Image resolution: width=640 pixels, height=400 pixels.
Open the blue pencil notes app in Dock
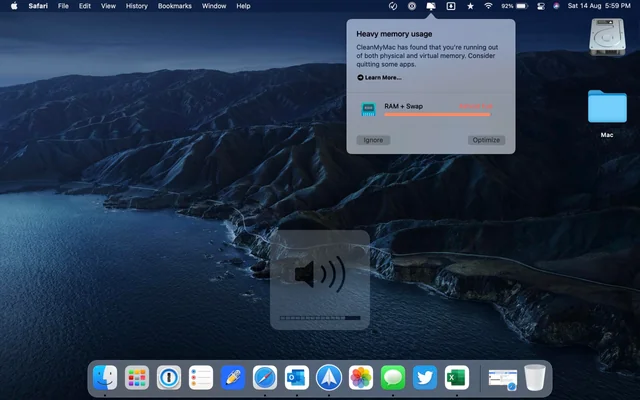pos(233,378)
